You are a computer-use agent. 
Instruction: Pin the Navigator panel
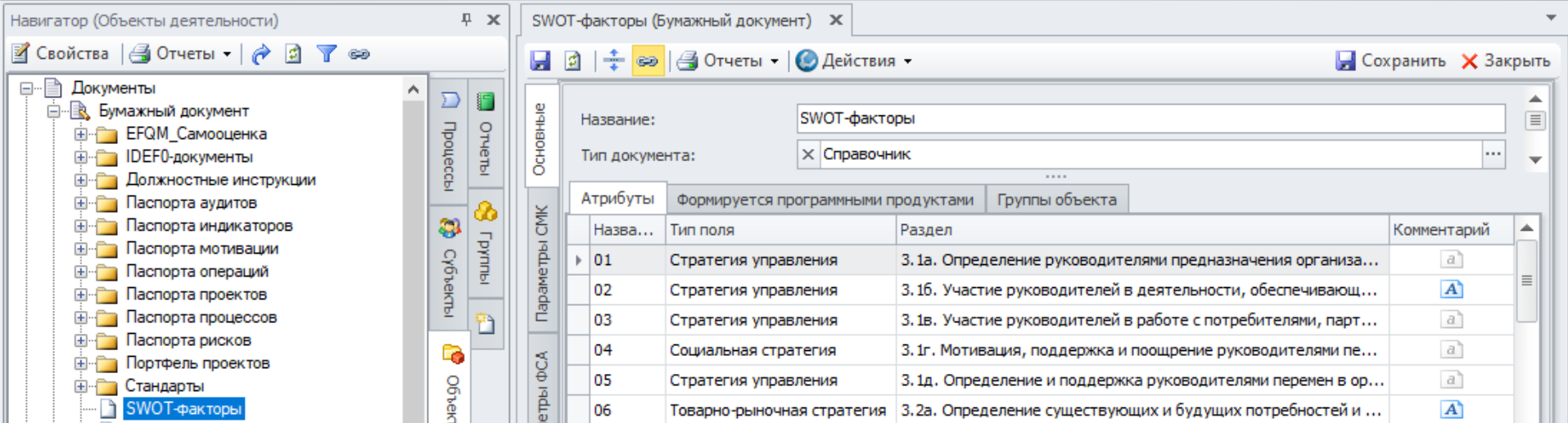pyautogui.click(x=466, y=20)
